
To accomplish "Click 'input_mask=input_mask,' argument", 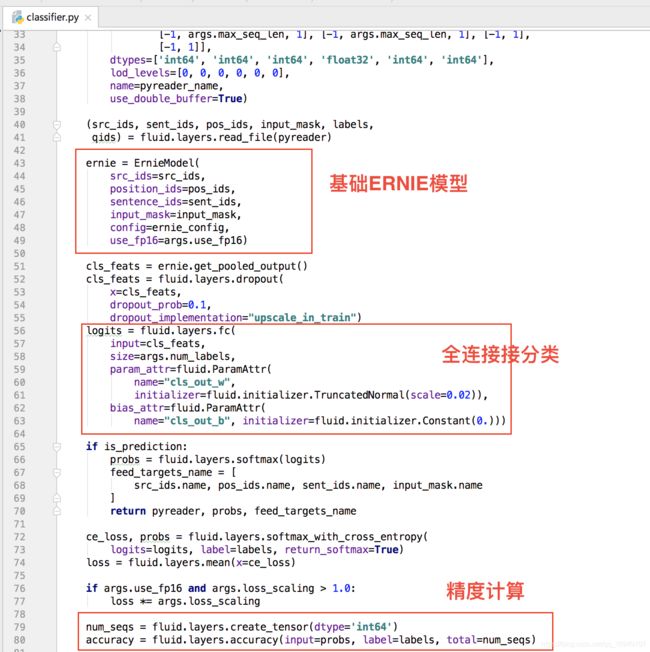I will pos(175,215).
